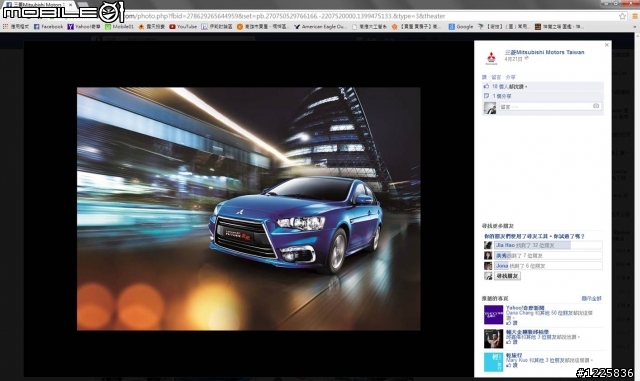Open Jona friend finder entry
Image resolution: width=640 pixels, height=381 pixels.
502,266
